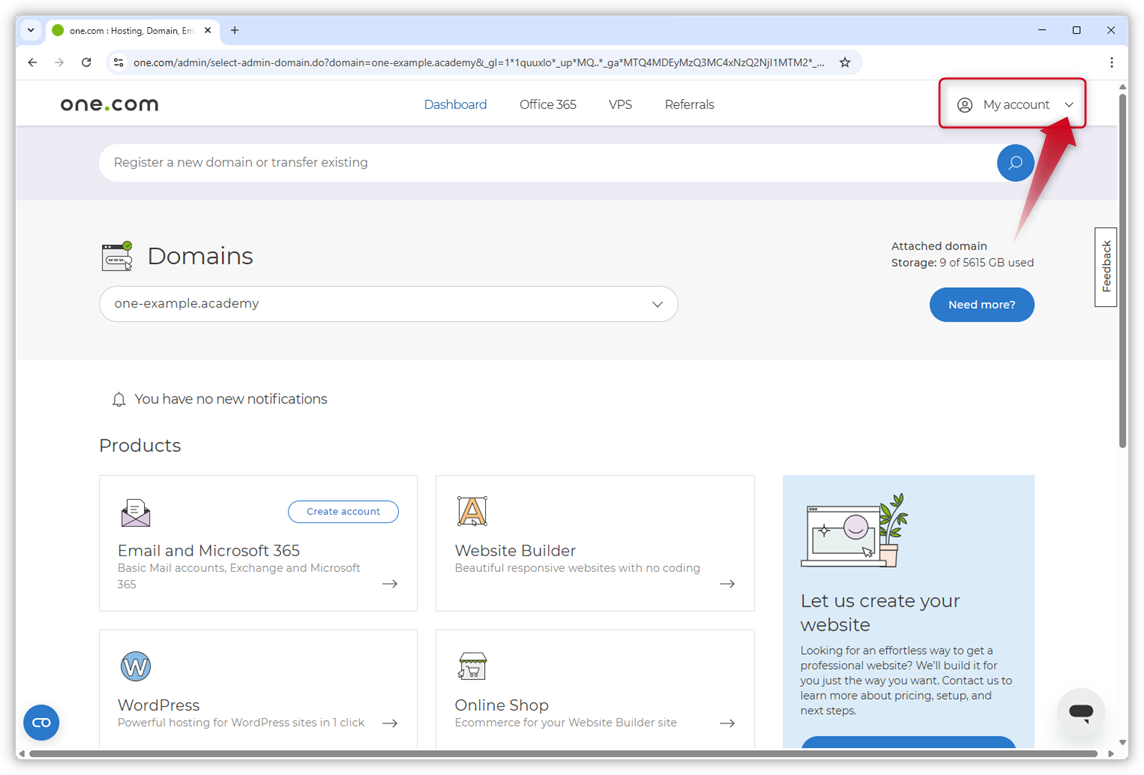Open the chat support bubble icon
The height and width of the screenshot is (775, 1144).
(x=1080, y=712)
